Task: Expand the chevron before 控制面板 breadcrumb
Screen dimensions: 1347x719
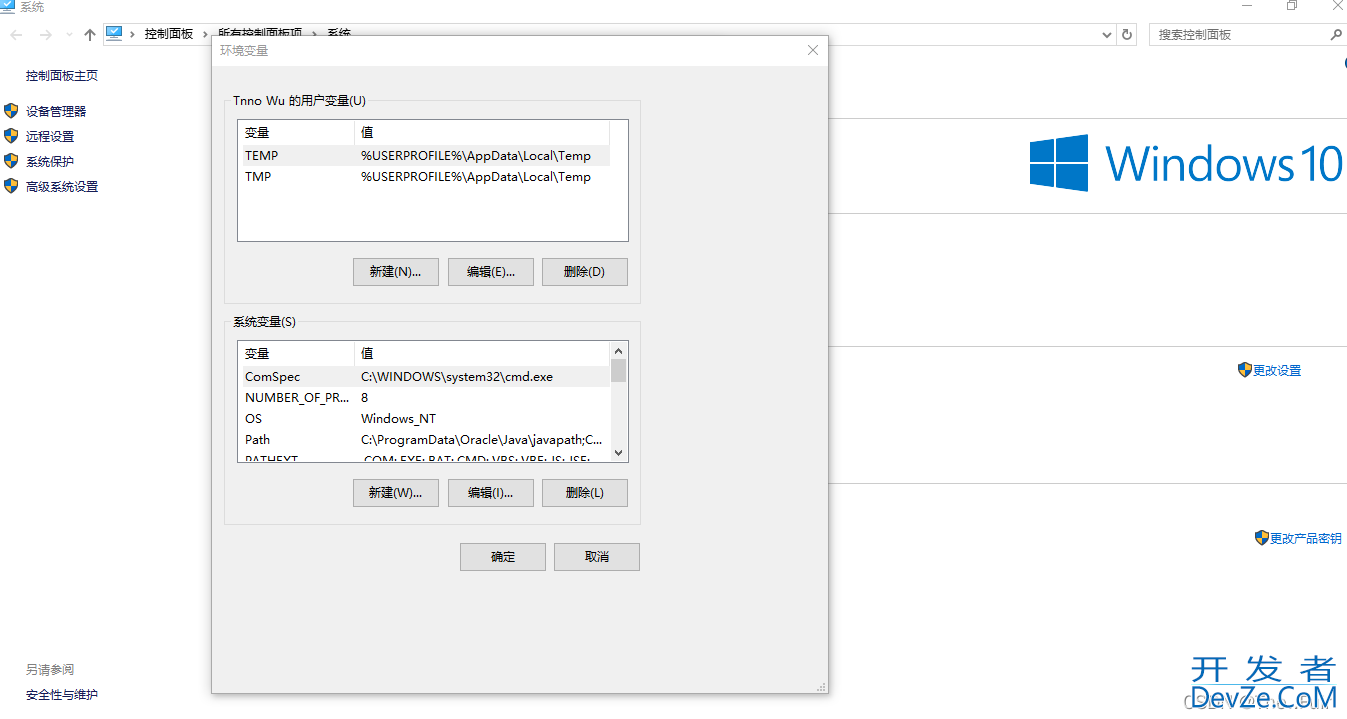Action: [132, 34]
